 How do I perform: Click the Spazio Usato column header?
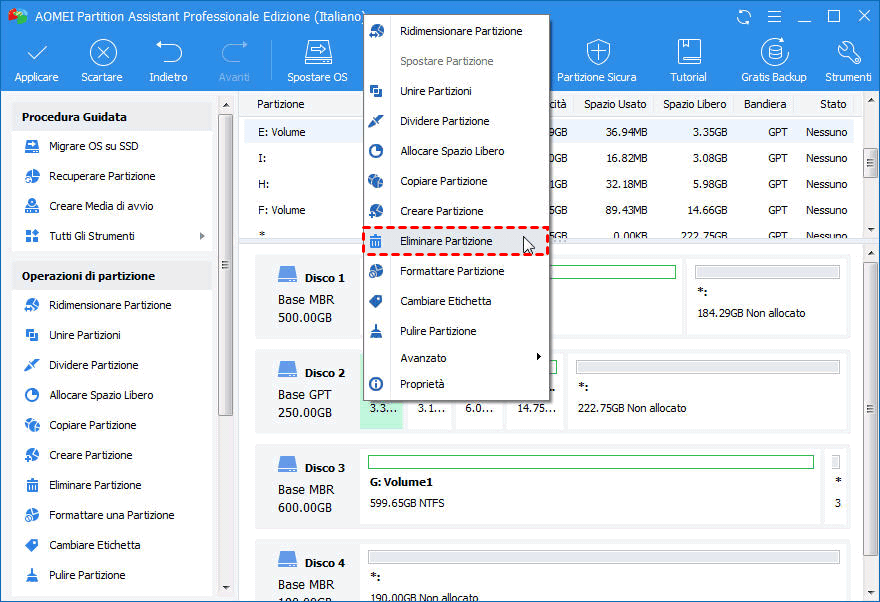click(615, 104)
